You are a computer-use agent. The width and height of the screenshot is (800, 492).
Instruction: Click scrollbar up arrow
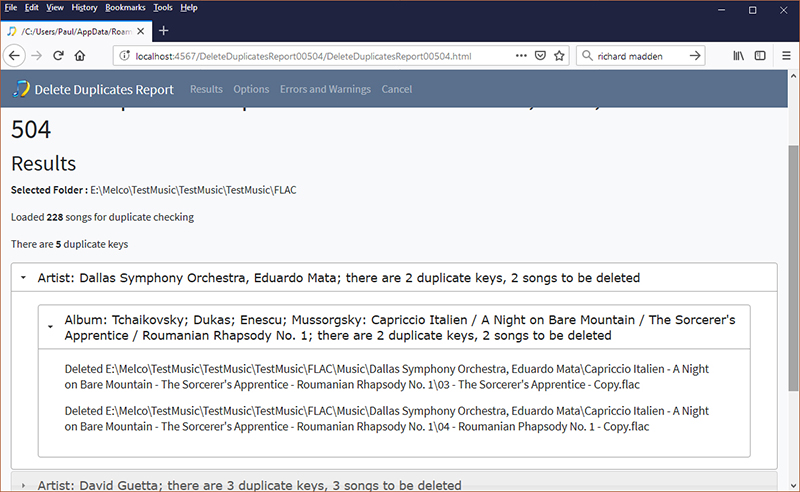[793, 76]
